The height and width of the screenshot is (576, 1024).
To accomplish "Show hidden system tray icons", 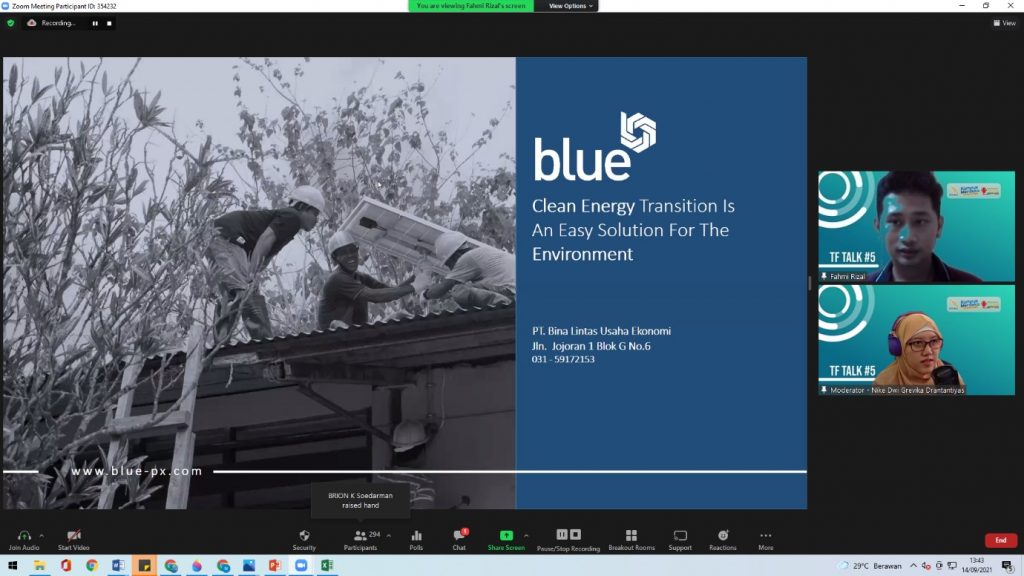I will [913, 566].
